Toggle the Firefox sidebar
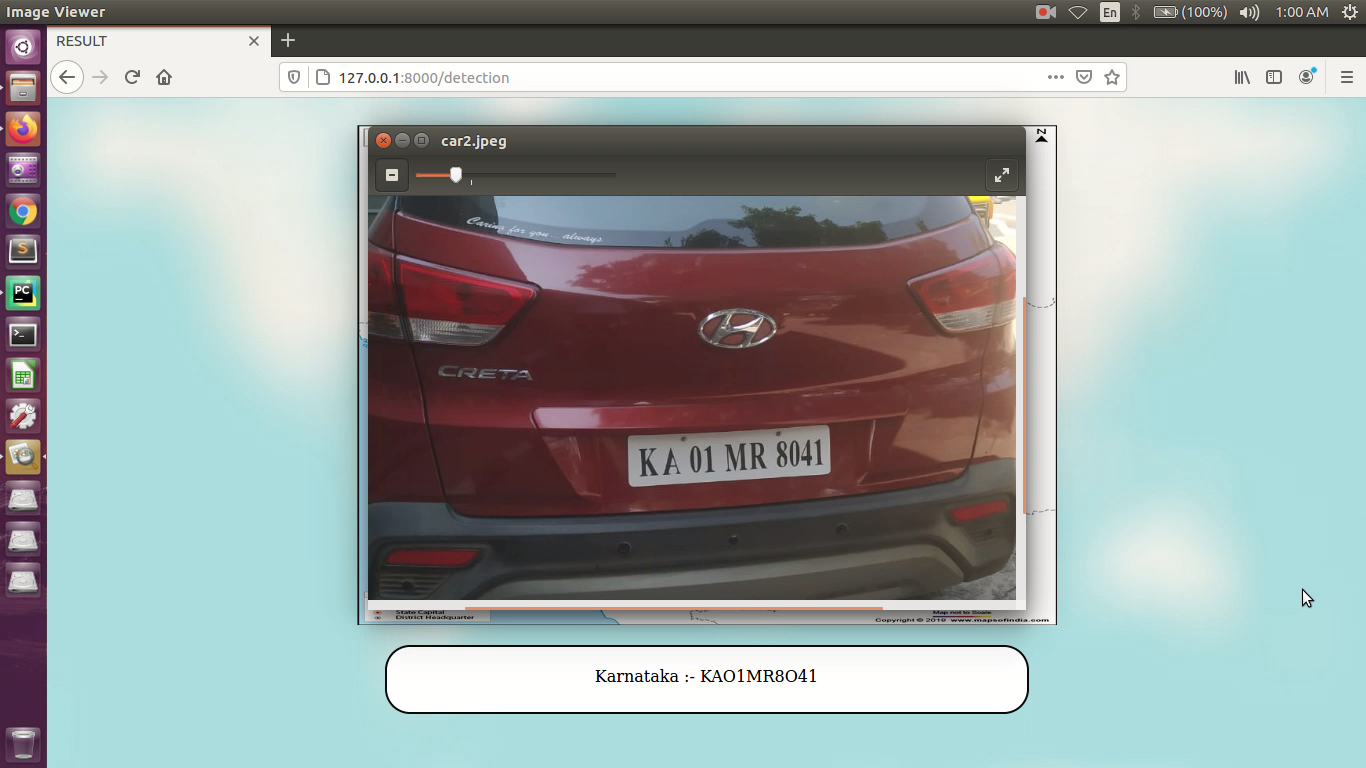The width and height of the screenshot is (1366, 768). click(1273, 76)
